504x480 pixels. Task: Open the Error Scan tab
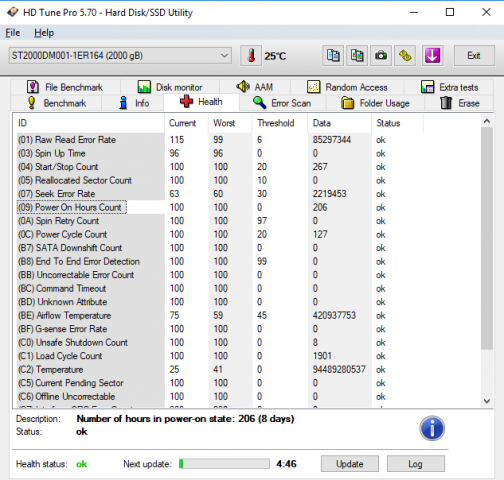(282, 103)
